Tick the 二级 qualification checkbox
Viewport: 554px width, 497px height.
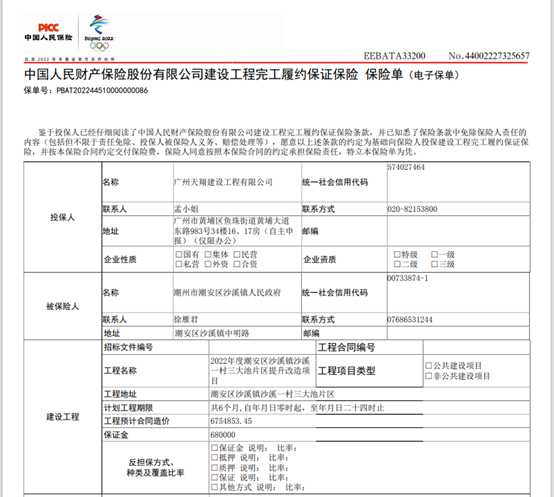397,264
